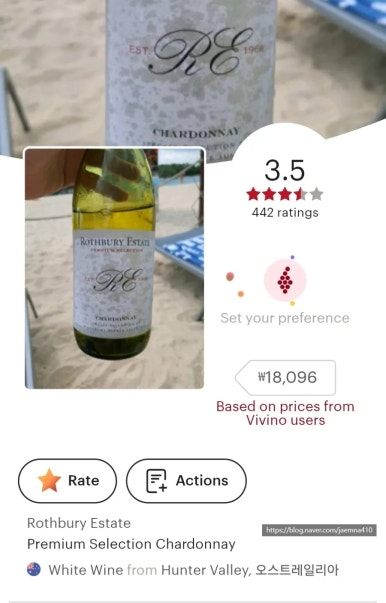Open the small wine bottle thumbnail
386x603 pixels.
pyautogui.click(x=115, y=268)
